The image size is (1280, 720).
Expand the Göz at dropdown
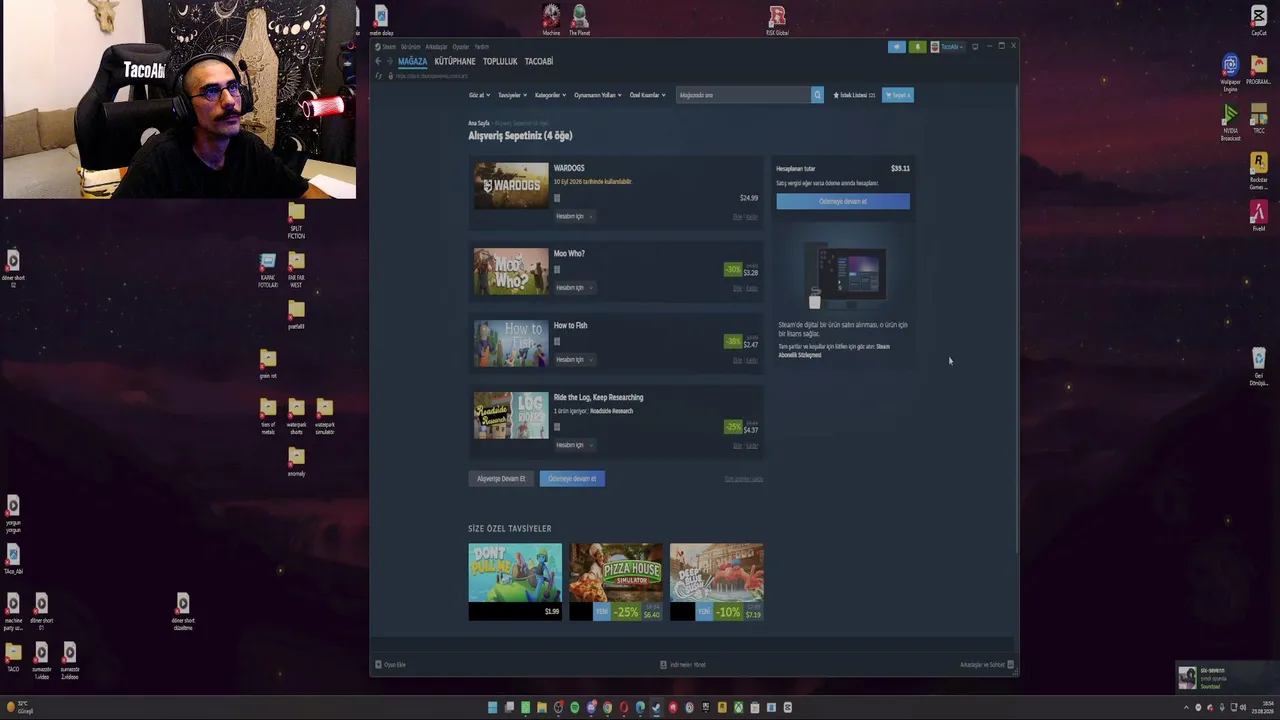[x=479, y=95]
